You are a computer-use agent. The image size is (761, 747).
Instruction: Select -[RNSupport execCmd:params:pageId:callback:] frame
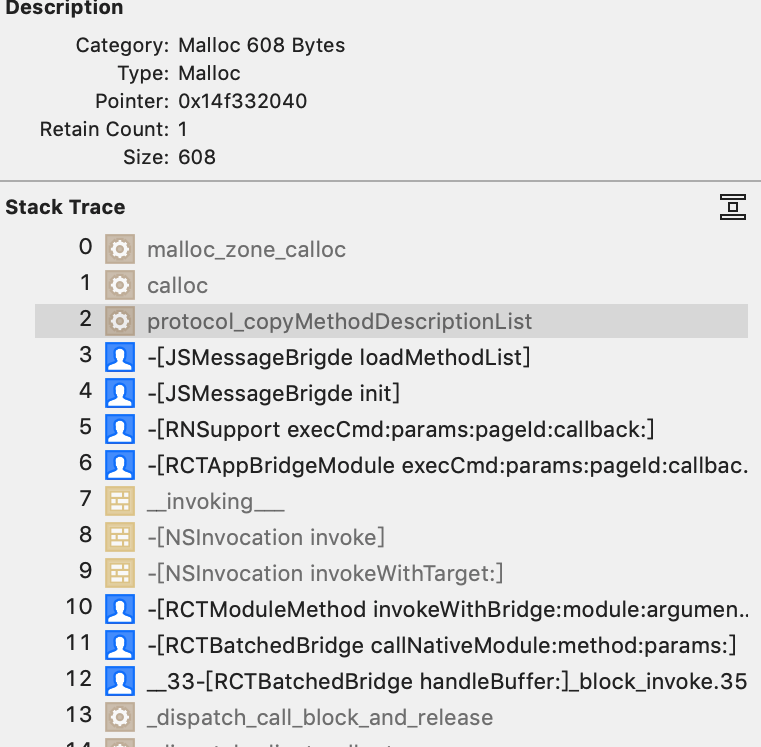point(391,429)
